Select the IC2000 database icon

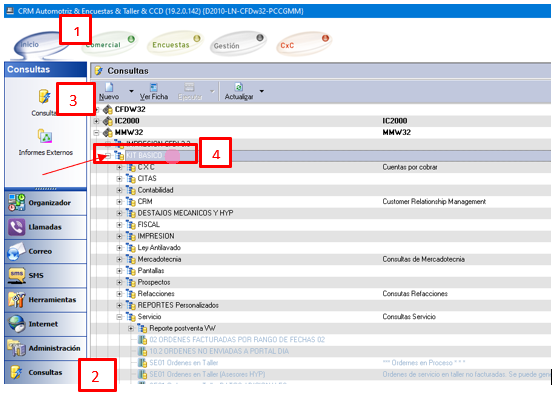tap(108, 121)
